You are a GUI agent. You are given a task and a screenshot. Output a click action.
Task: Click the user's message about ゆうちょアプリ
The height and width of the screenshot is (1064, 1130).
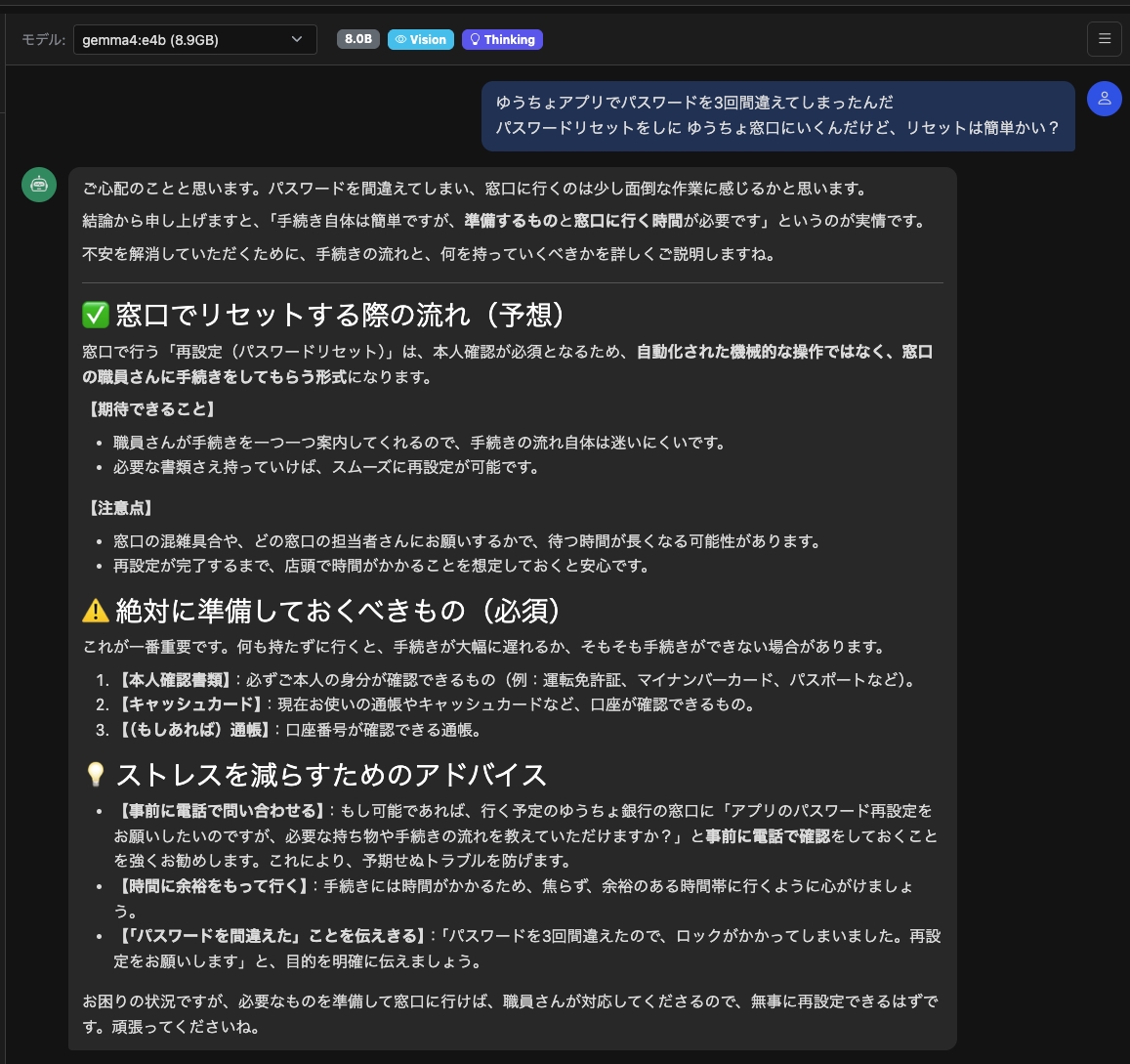778,115
